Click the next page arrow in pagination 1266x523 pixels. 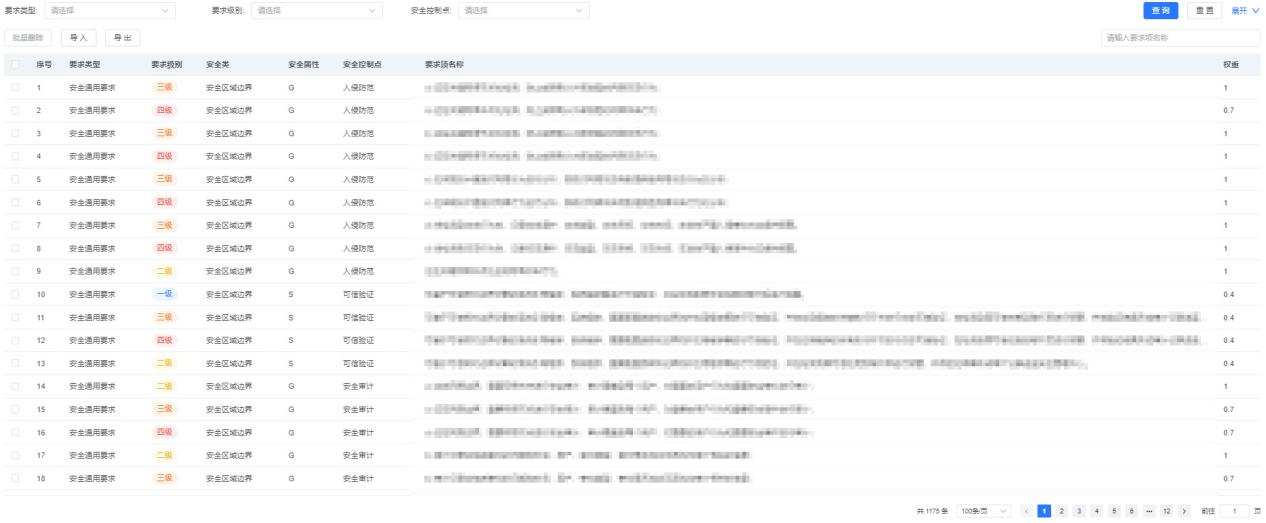[1186, 511]
